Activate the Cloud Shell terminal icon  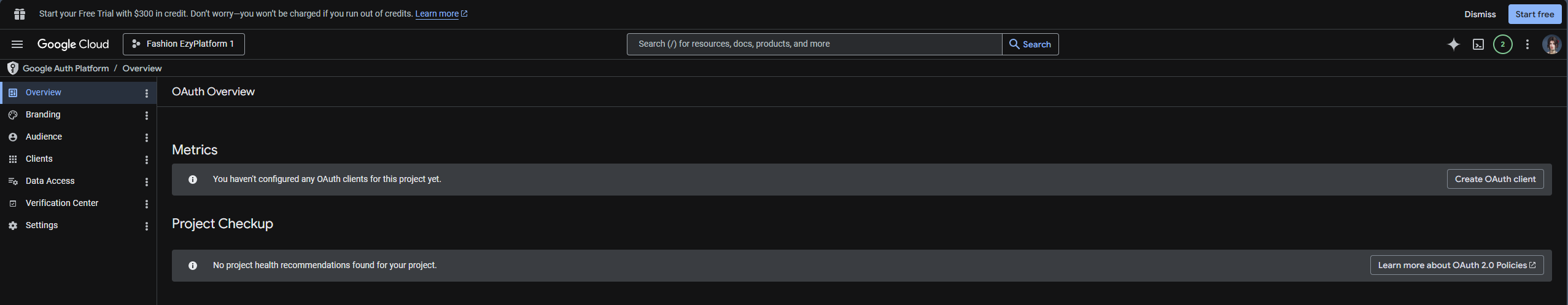tap(1478, 44)
